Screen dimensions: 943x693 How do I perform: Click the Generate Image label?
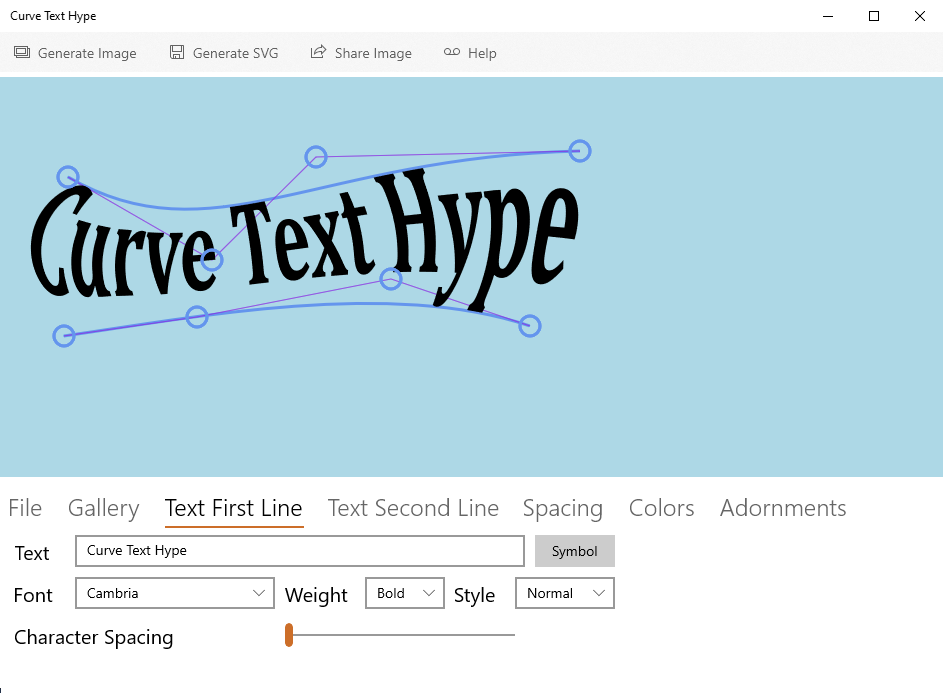click(x=87, y=54)
